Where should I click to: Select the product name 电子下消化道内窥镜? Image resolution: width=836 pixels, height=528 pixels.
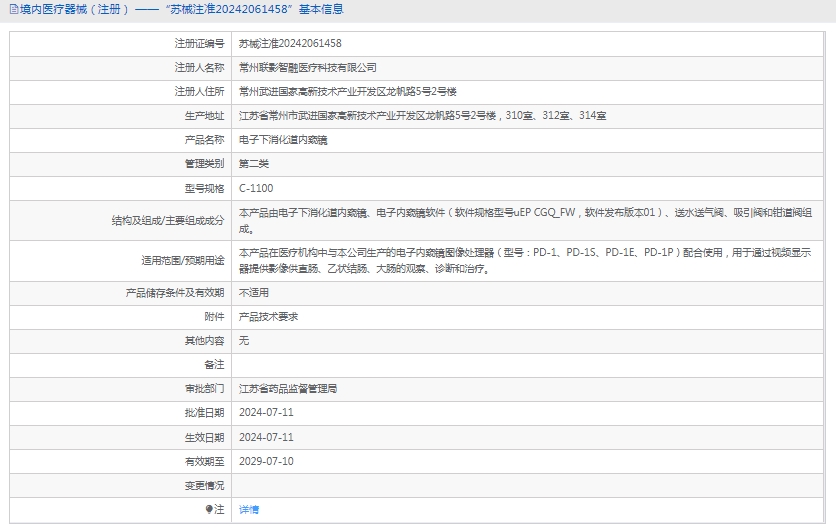(x=283, y=140)
